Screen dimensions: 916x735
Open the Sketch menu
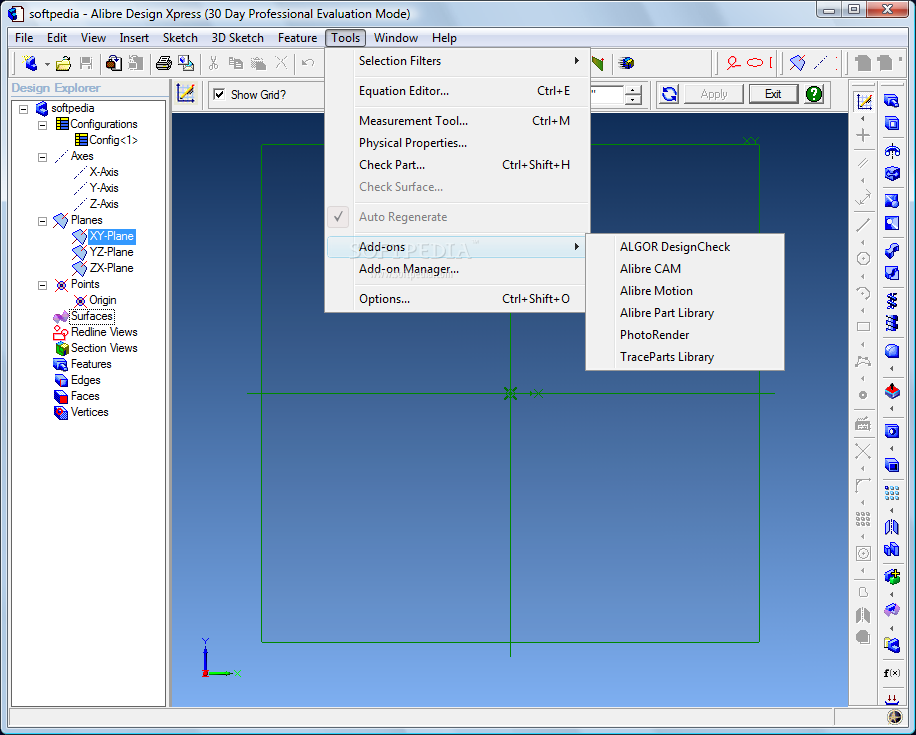180,38
